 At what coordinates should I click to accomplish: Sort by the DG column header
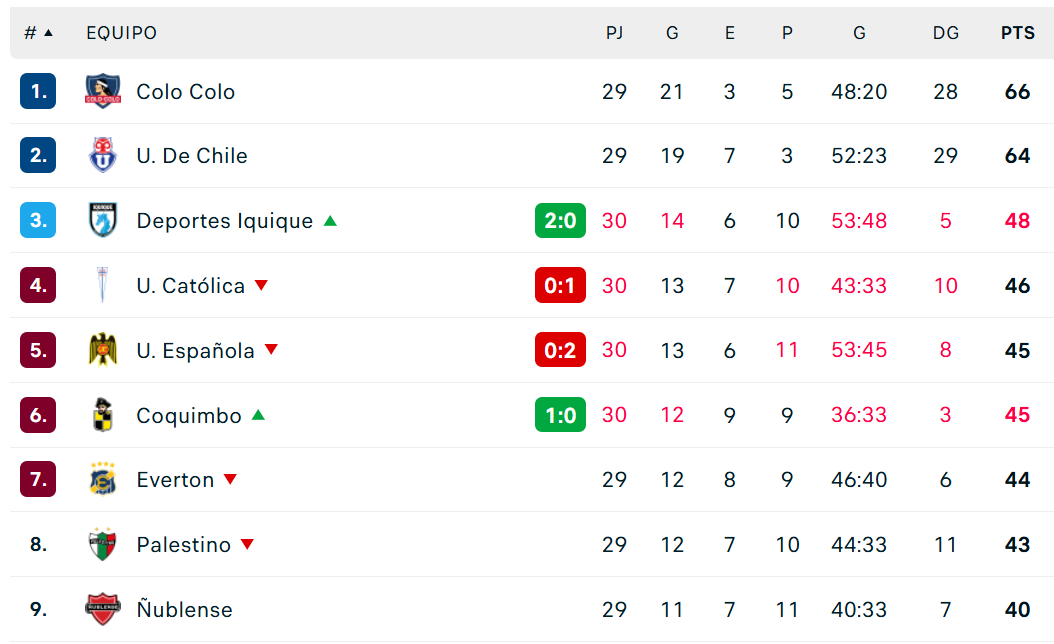click(945, 33)
